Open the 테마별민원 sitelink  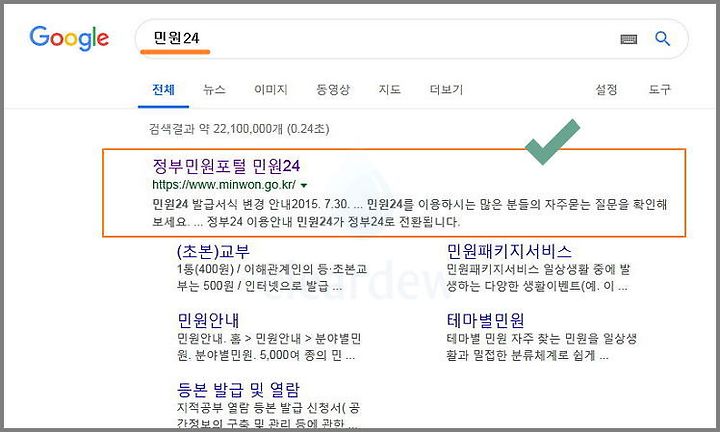(485, 320)
